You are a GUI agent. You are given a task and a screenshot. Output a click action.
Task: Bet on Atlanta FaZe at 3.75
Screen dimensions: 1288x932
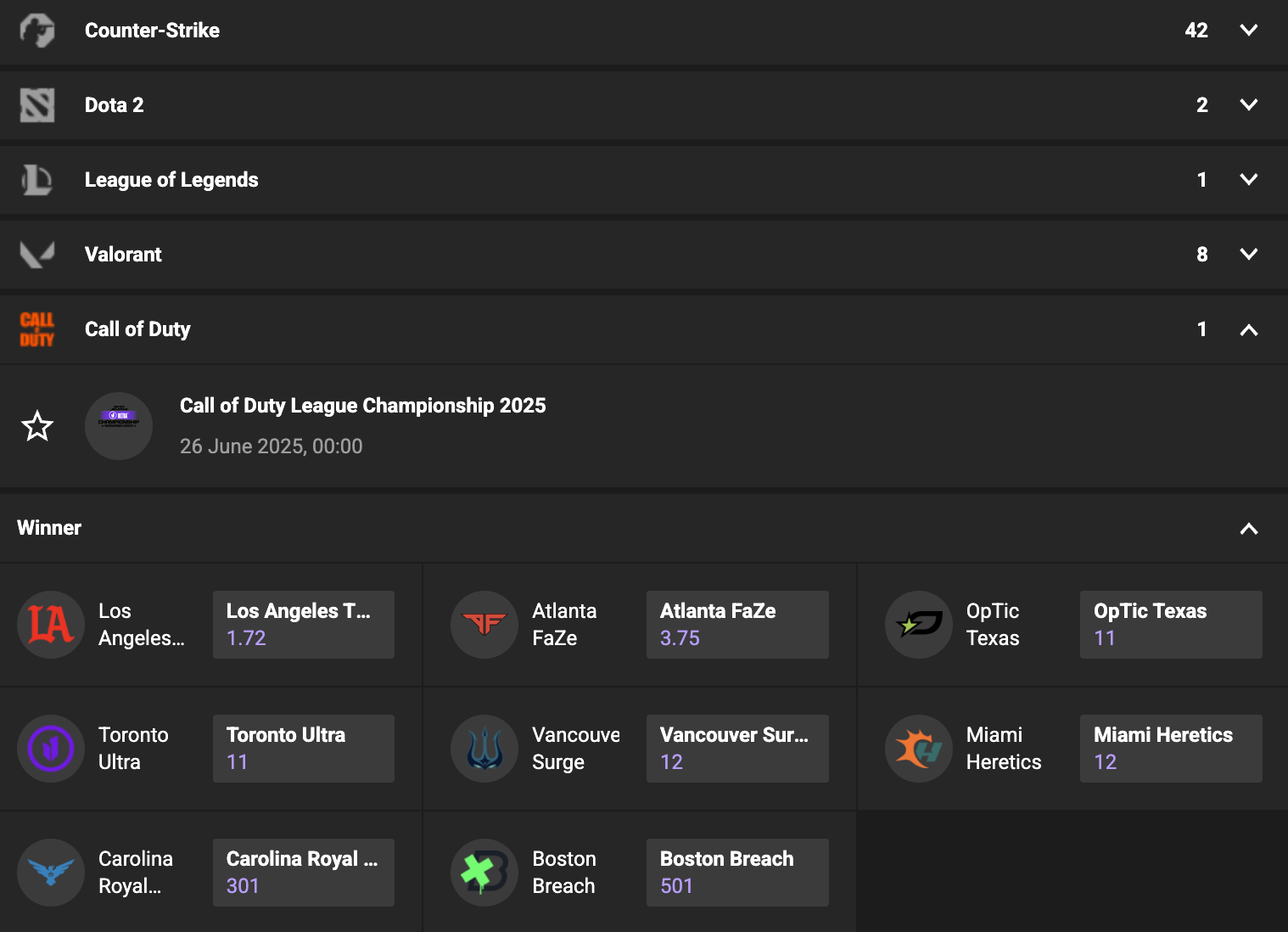coord(737,625)
